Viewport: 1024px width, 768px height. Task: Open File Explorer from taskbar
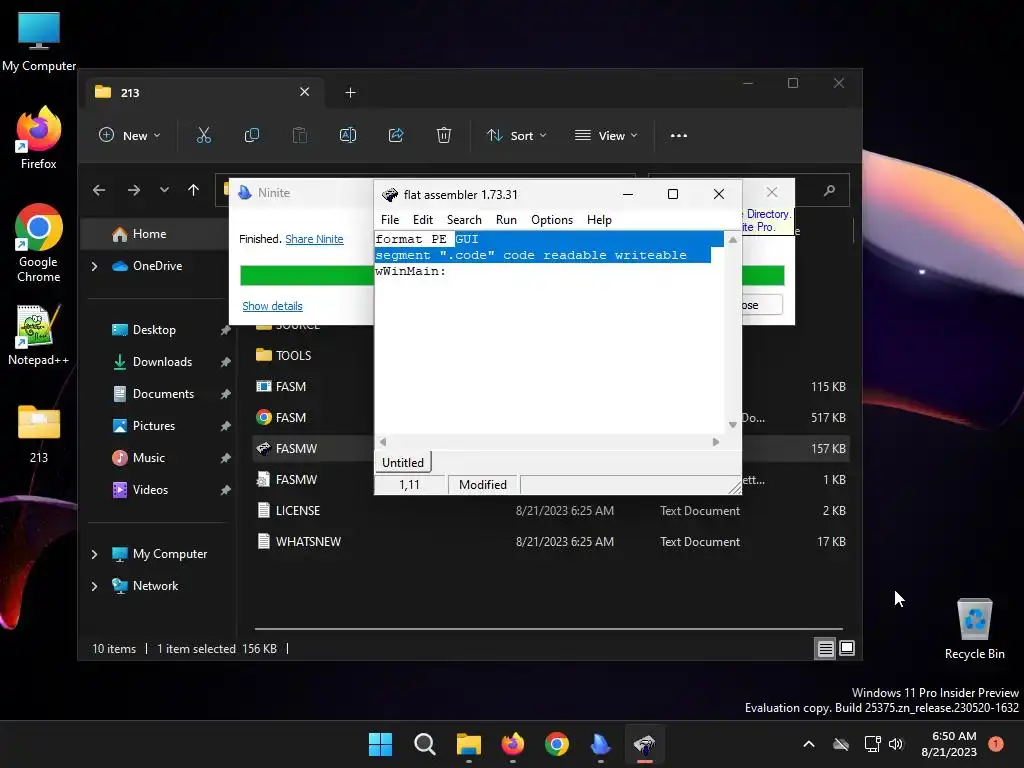[468, 744]
